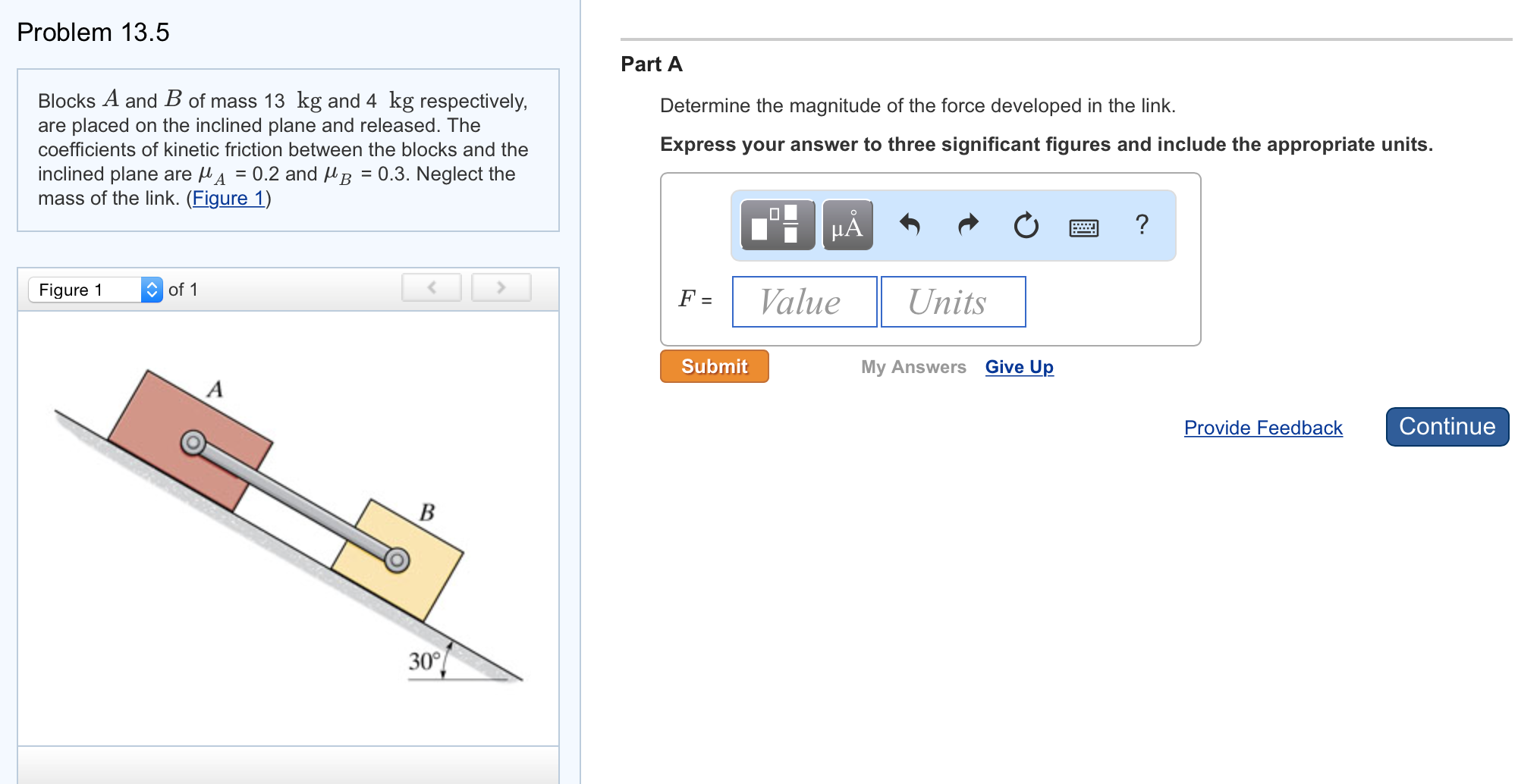Screen dimensions: 1540x784
Task: Reset the answer with the circular arrow
Action: [x=1026, y=225]
